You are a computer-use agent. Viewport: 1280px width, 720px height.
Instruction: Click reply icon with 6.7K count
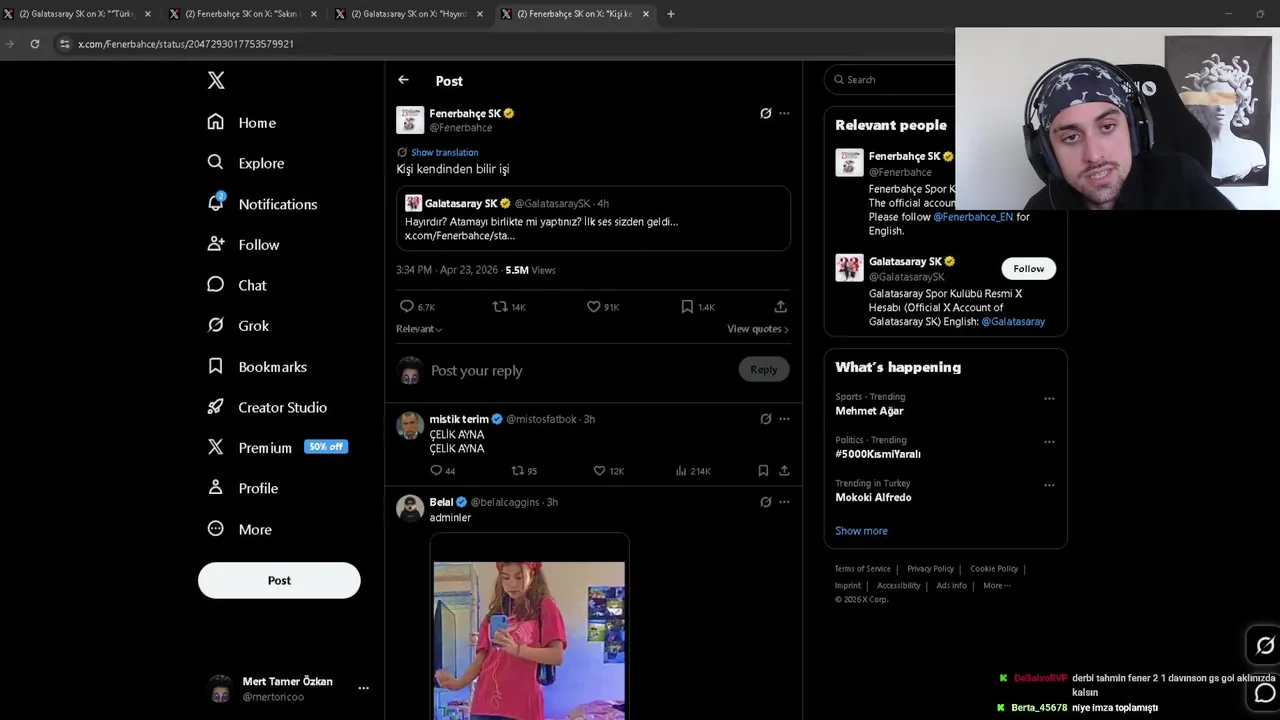(406, 307)
